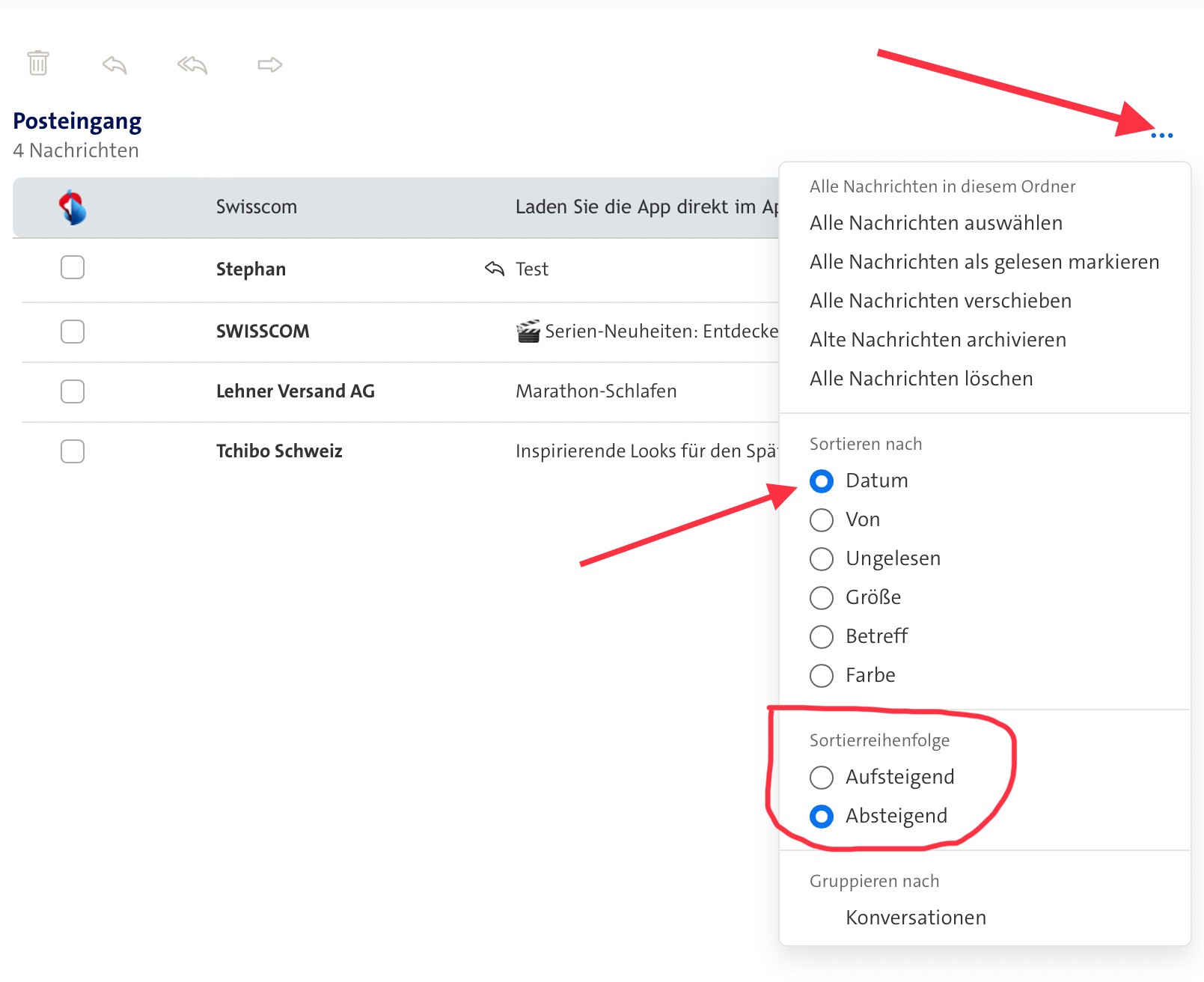Viewport: 1204px width, 982px height.
Task: Tick the checkbox for Stephan's message
Action: [73, 267]
